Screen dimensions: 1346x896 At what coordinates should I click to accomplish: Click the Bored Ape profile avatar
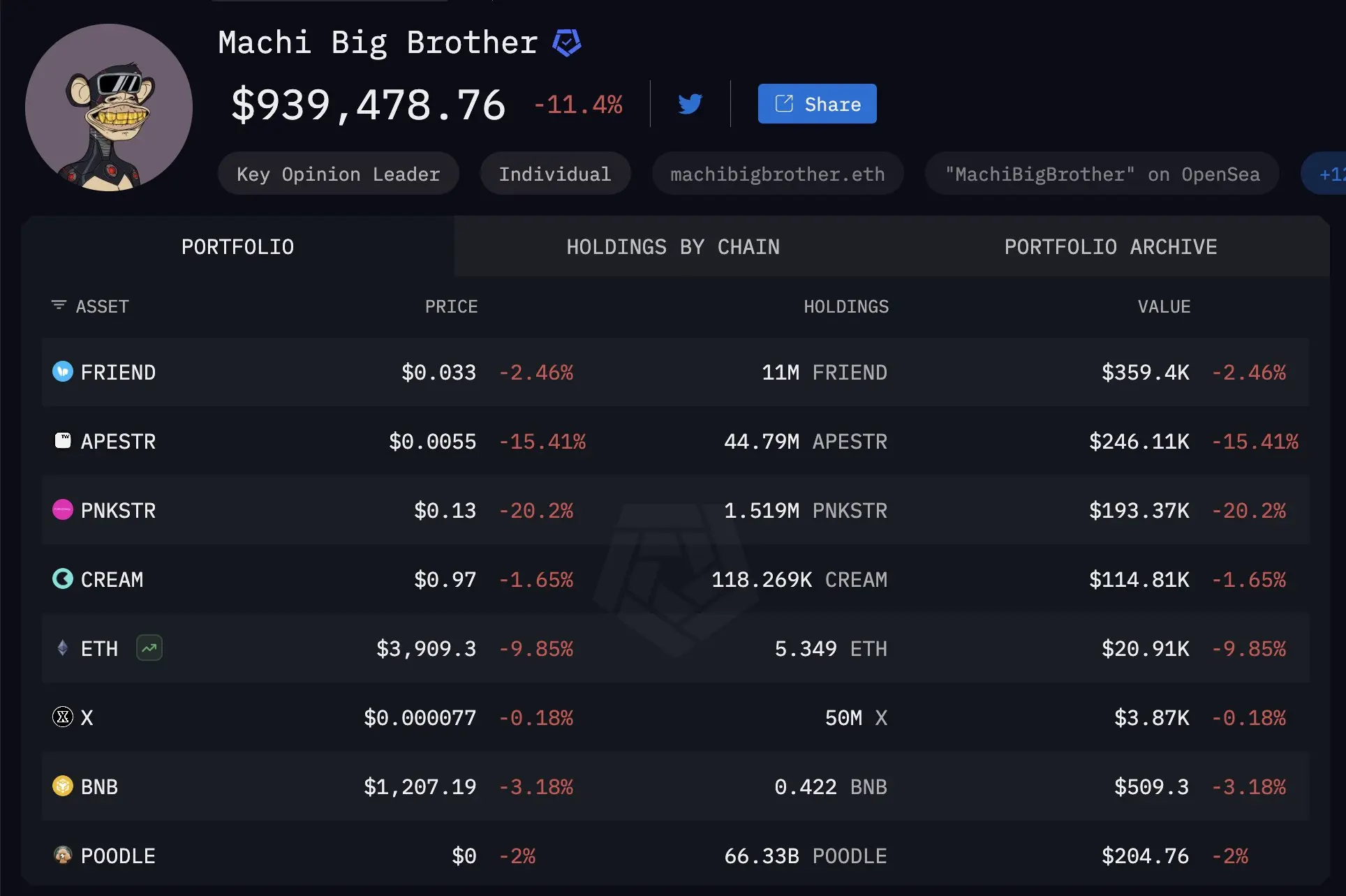(x=109, y=107)
